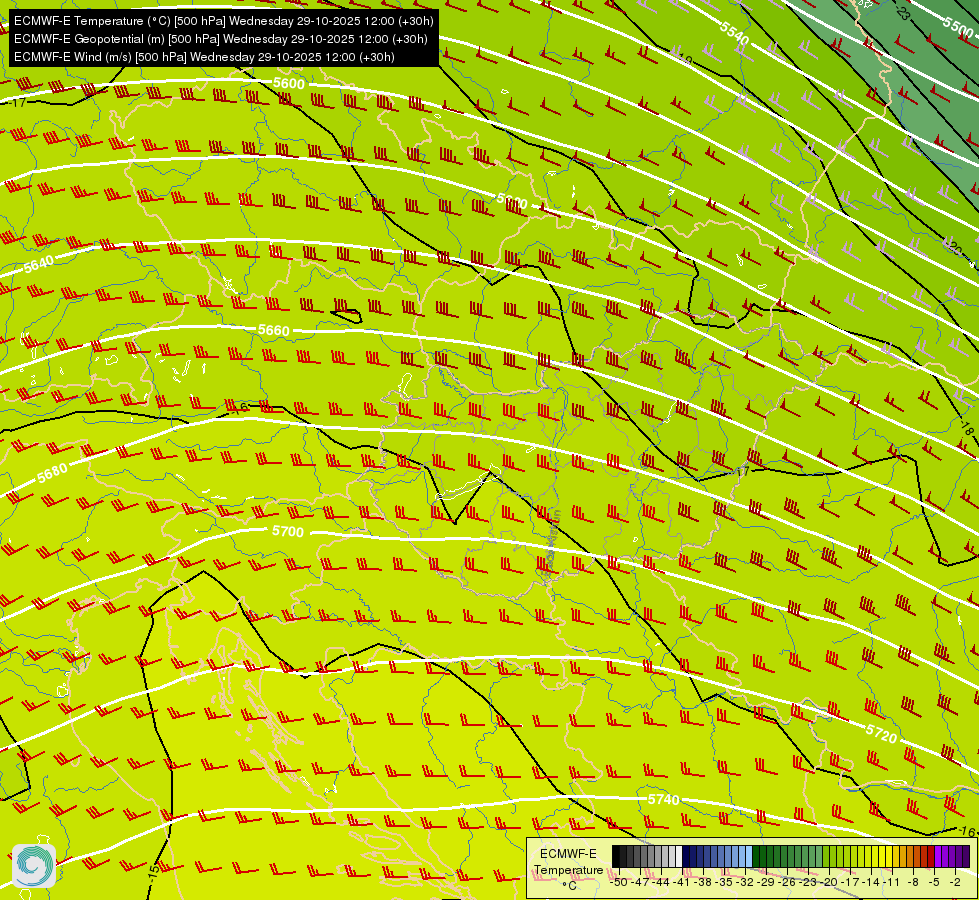Click the -5 value on legend scale
The height and width of the screenshot is (900, 979).
click(x=933, y=882)
